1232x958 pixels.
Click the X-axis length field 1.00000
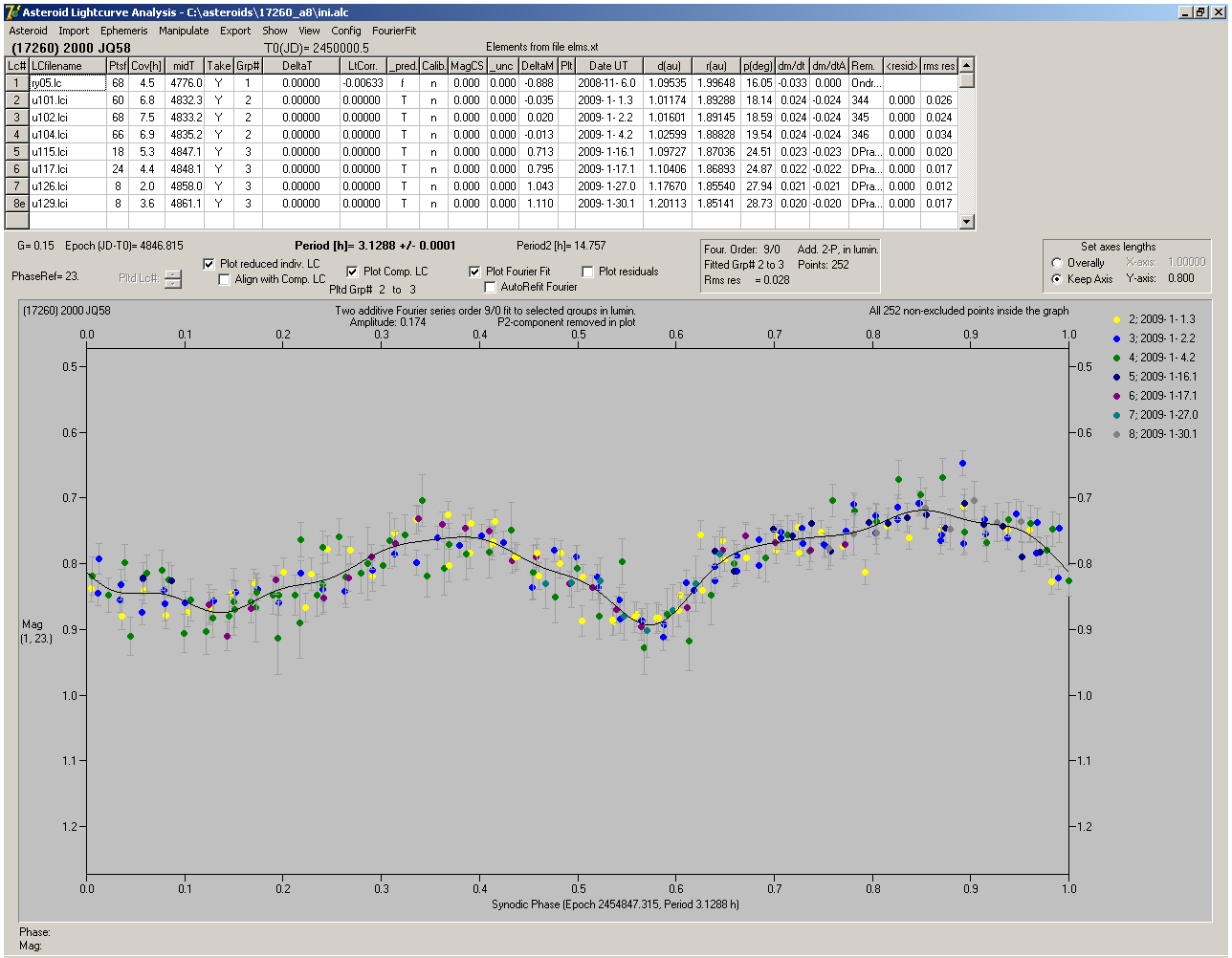pos(1186,262)
